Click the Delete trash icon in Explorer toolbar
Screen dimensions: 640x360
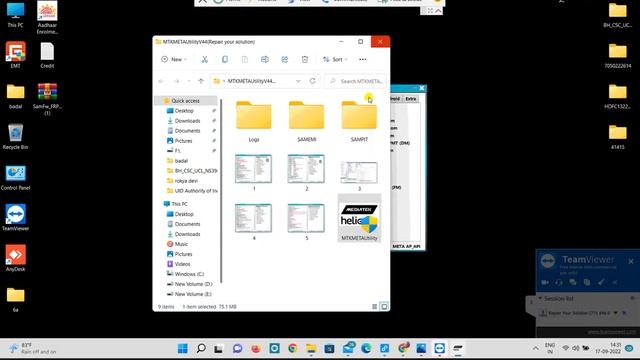304,60
